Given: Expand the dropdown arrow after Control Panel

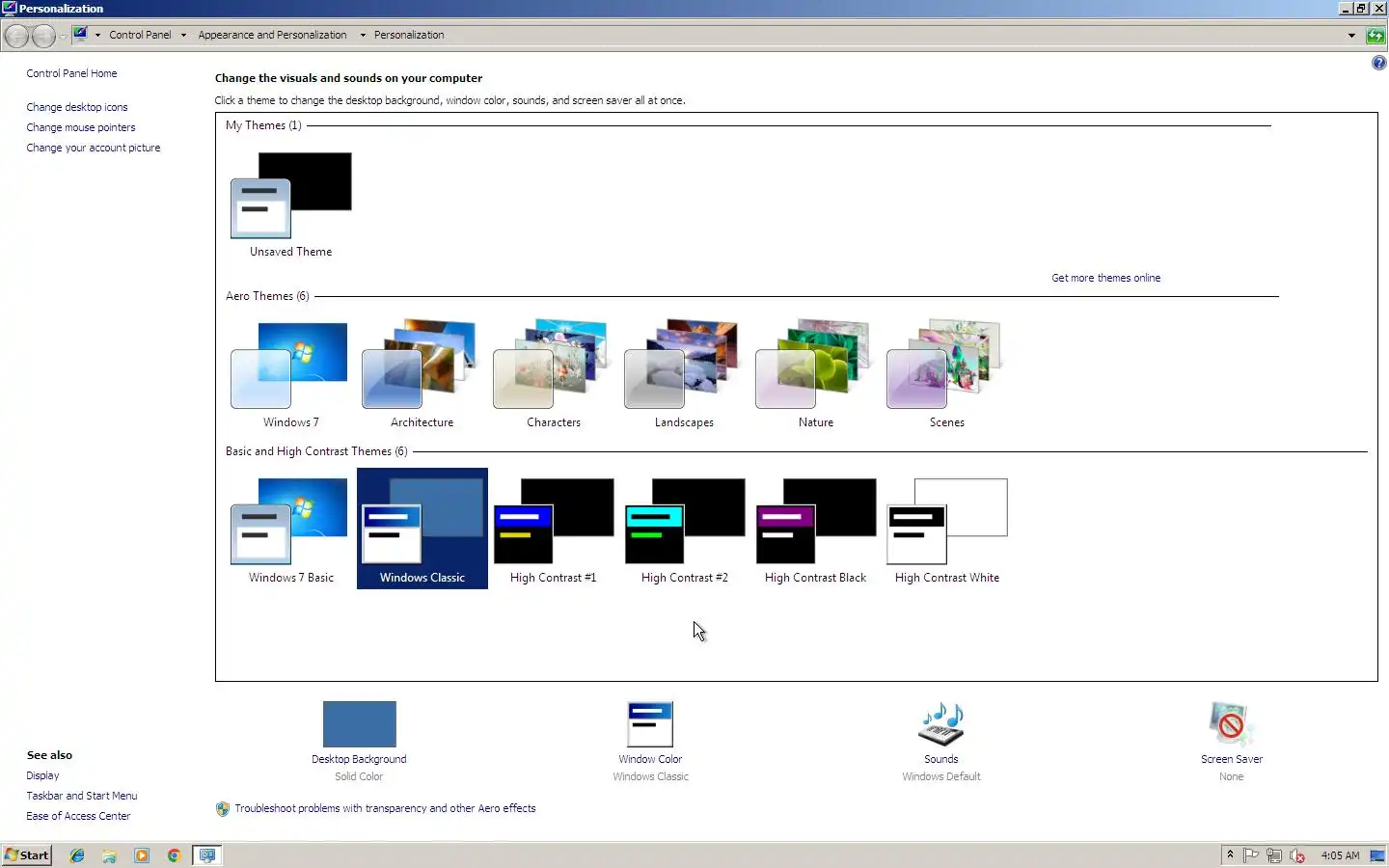Looking at the screenshot, I should click(x=183, y=35).
